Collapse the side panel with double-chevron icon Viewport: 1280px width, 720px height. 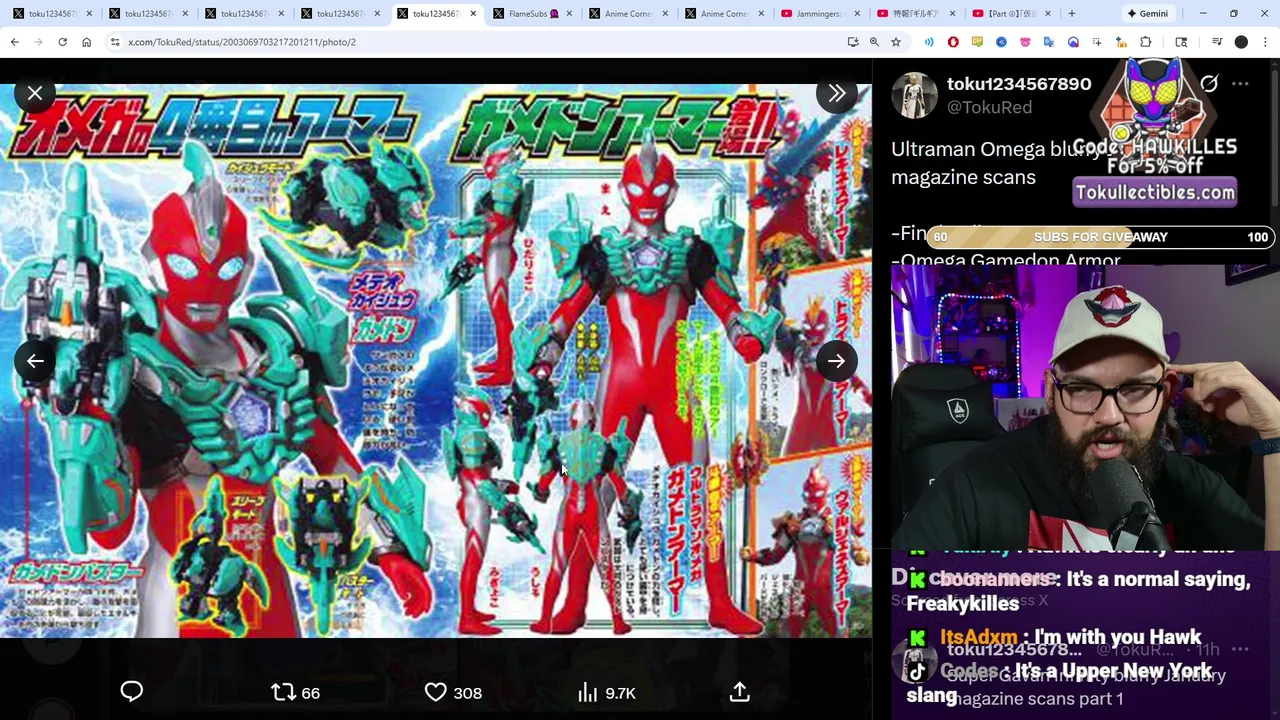[837, 93]
